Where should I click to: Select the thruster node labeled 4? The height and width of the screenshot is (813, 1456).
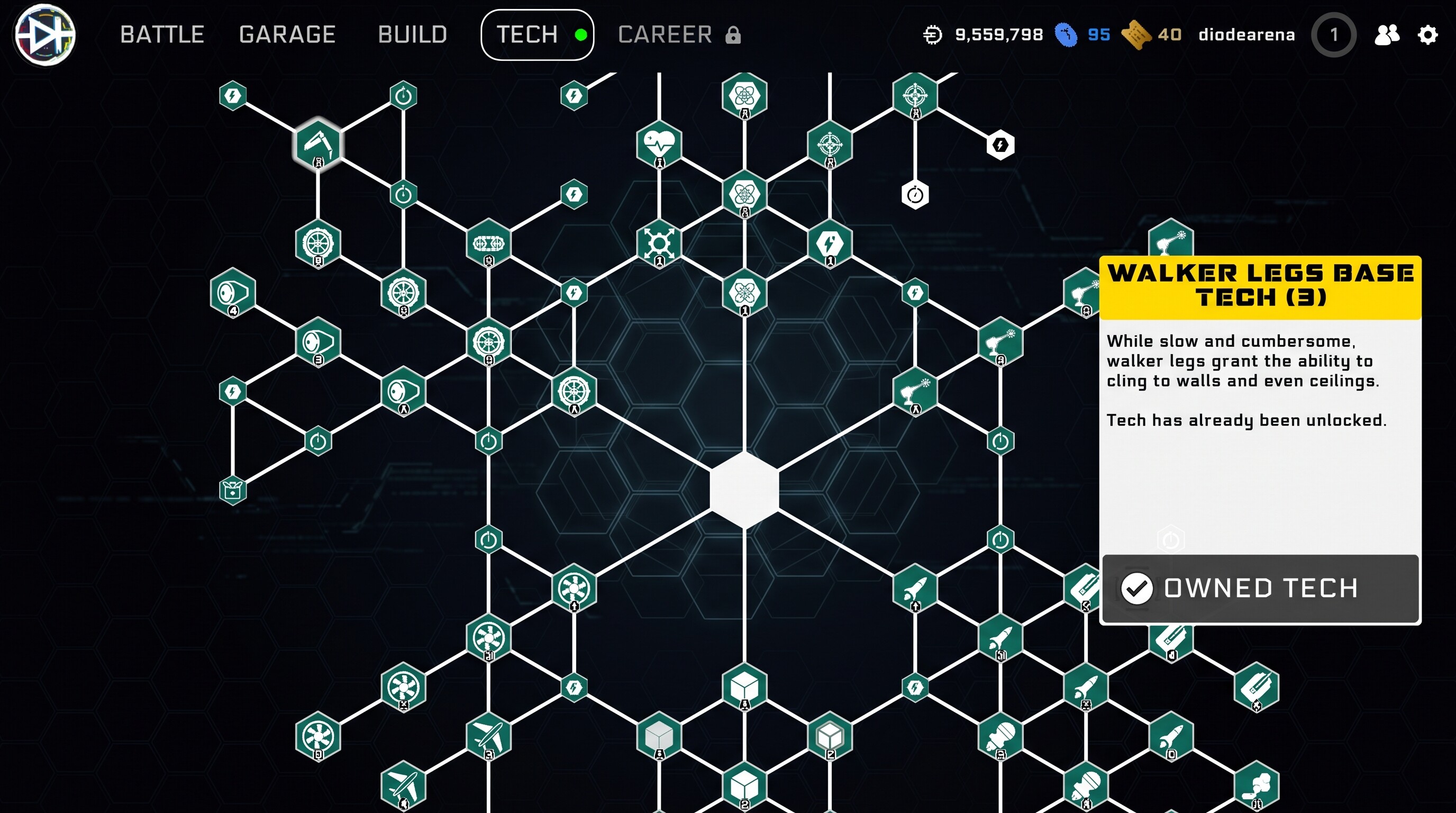tap(233, 293)
